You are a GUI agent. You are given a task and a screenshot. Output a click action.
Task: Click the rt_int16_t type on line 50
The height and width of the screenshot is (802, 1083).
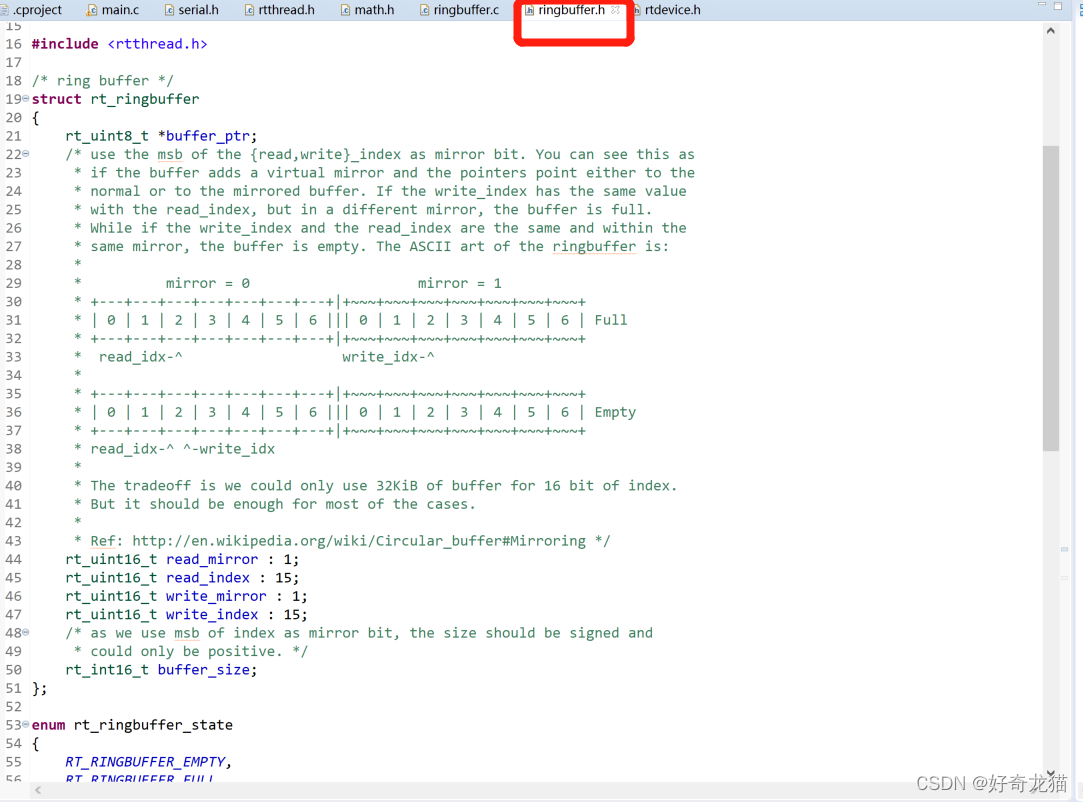107,669
